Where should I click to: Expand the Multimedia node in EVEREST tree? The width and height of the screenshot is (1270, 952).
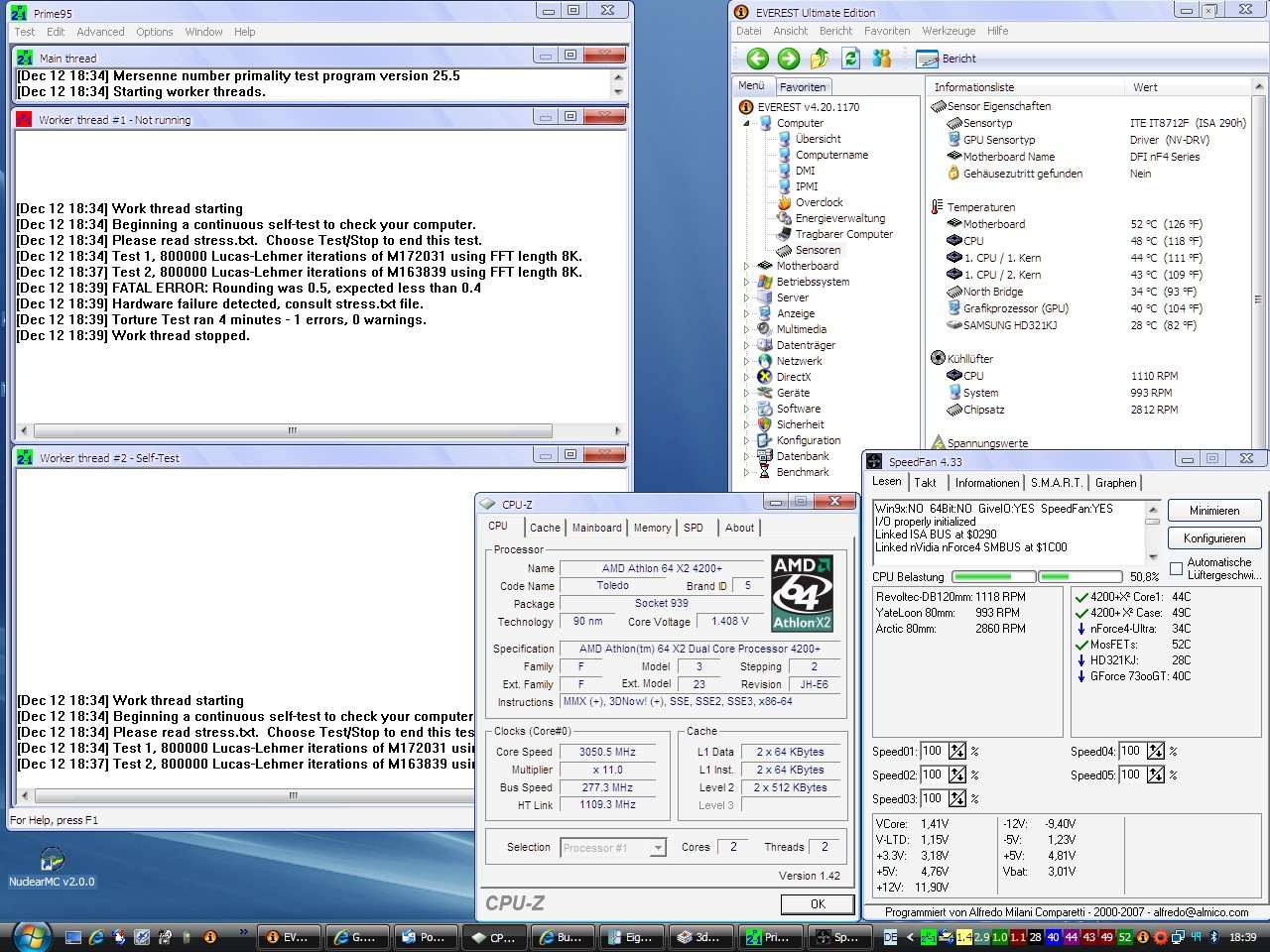[747, 329]
